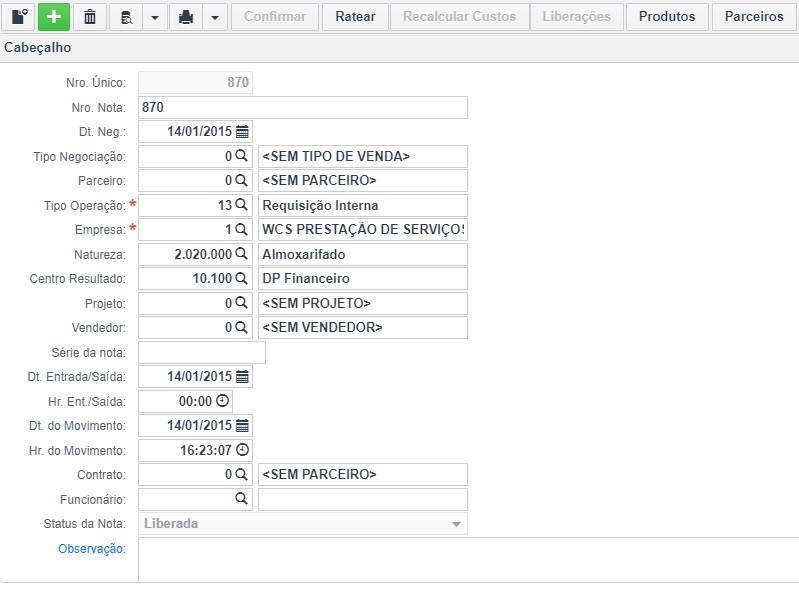Click the Cabeçalho section header
This screenshot has height=592, width=799.
pos(38,47)
